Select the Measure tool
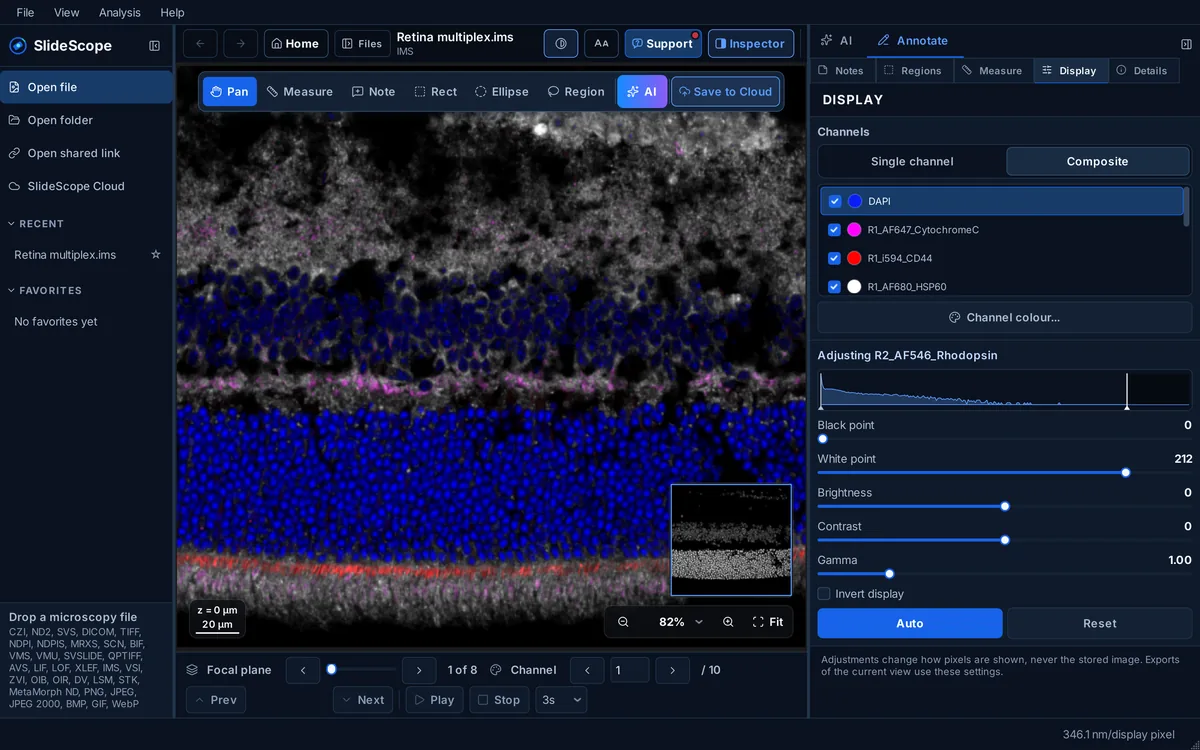Viewport: 1200px width, 750px height. point(299,92)
